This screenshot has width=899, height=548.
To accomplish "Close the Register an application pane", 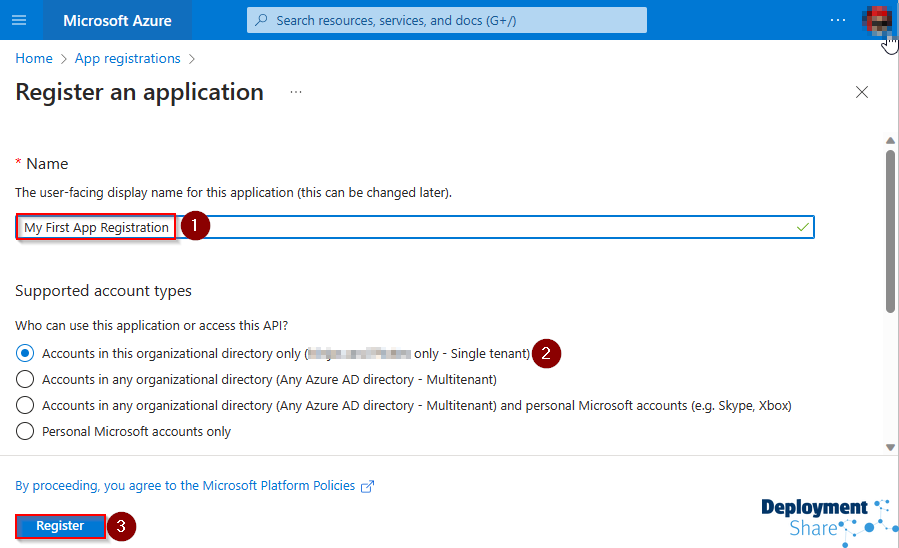I will point(862,92).
